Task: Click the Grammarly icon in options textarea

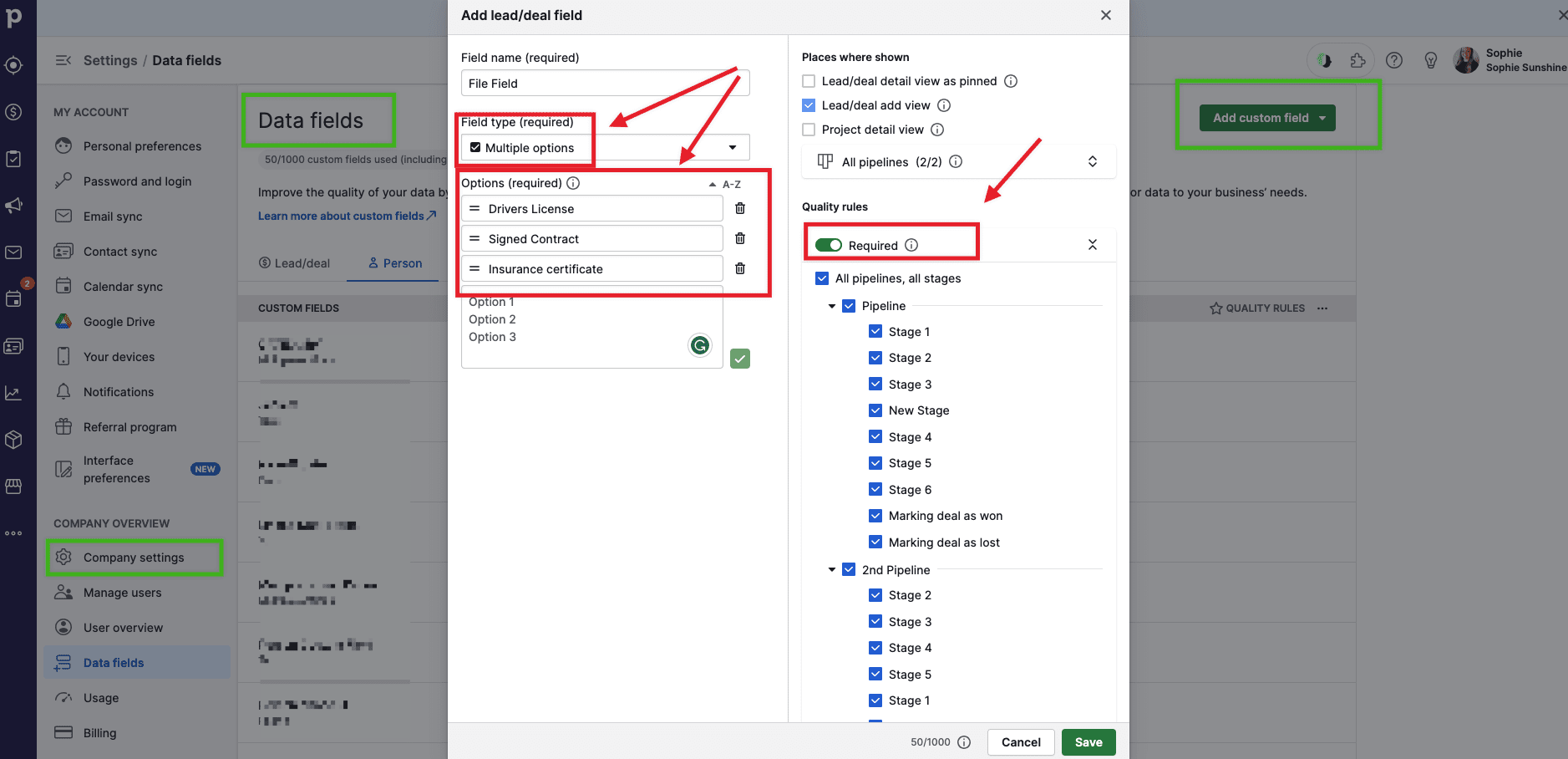Action: (699, 344)
